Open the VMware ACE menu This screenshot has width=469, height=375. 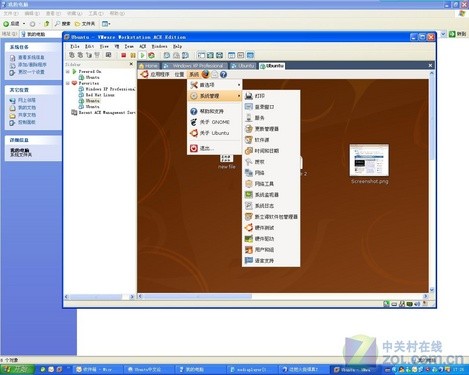[x=143, y=46]
